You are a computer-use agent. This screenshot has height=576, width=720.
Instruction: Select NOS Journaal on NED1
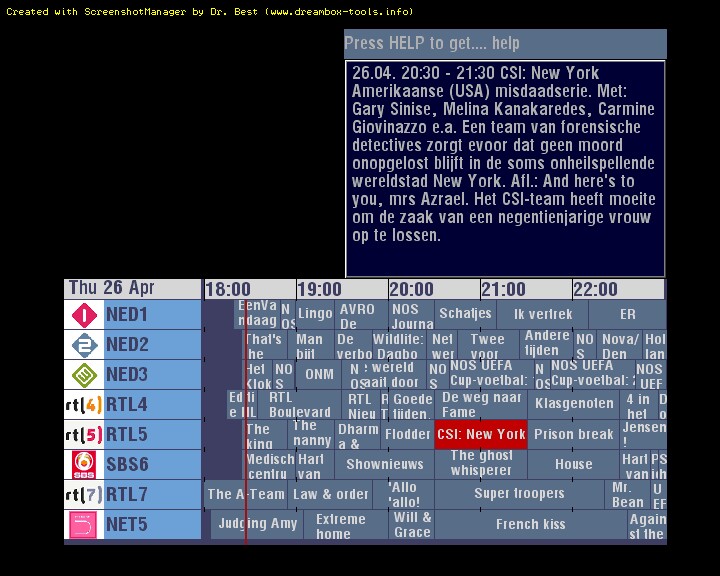click(x=411, y=315)
